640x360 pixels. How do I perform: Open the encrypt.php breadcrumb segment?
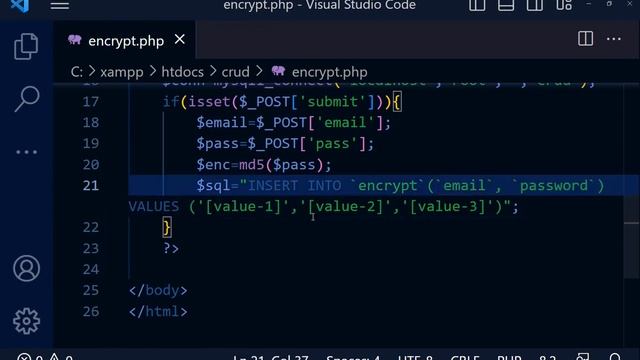(x=329, y=72)
